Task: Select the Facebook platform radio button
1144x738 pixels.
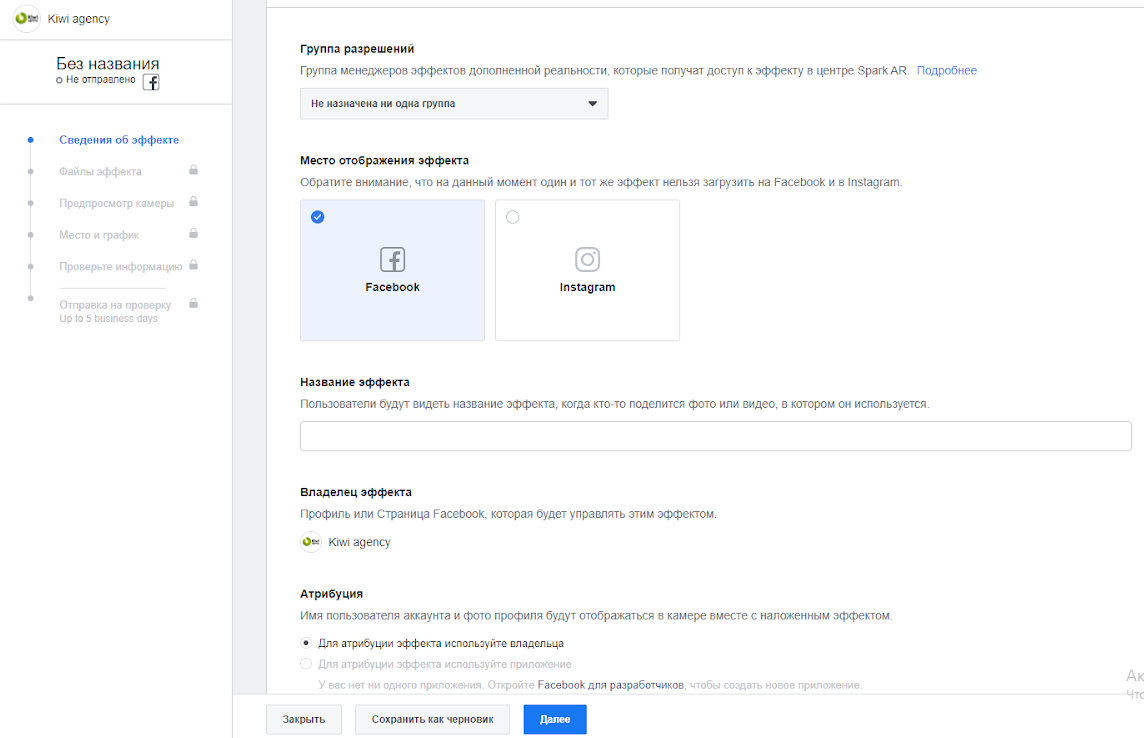Action: click(x=317, y=217)
